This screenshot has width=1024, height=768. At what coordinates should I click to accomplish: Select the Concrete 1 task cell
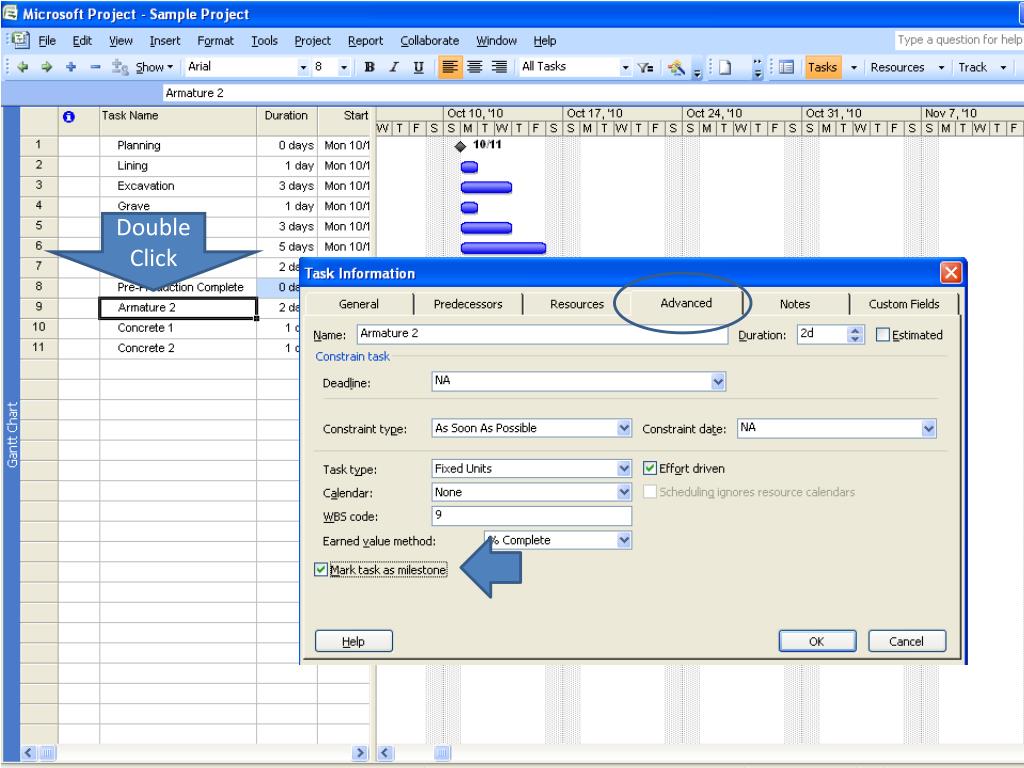click(178, 328)
